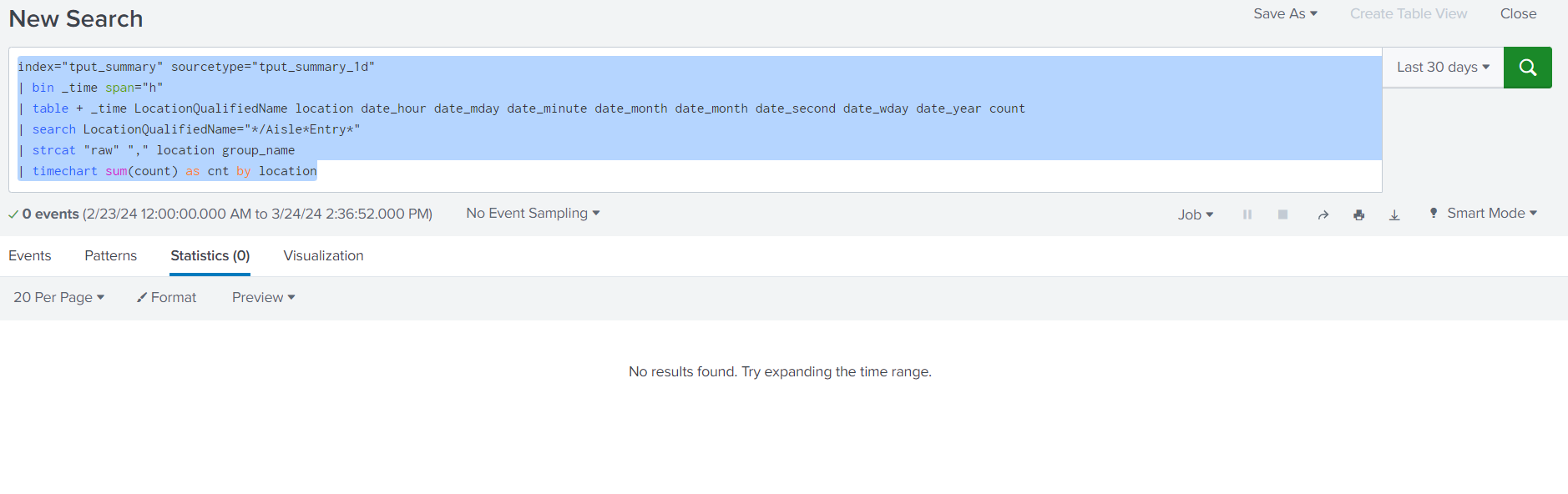Expand the Save As menu
The height and width of the screenshot is (494, 1568).
[x=1285, y=13]
